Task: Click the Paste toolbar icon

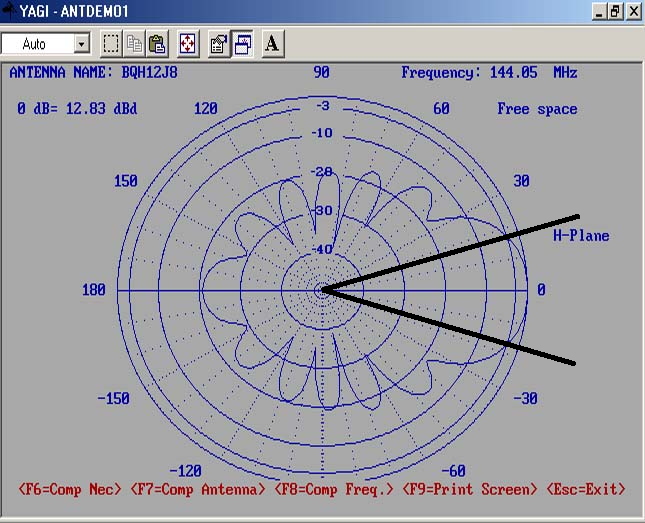Action: 157,44
